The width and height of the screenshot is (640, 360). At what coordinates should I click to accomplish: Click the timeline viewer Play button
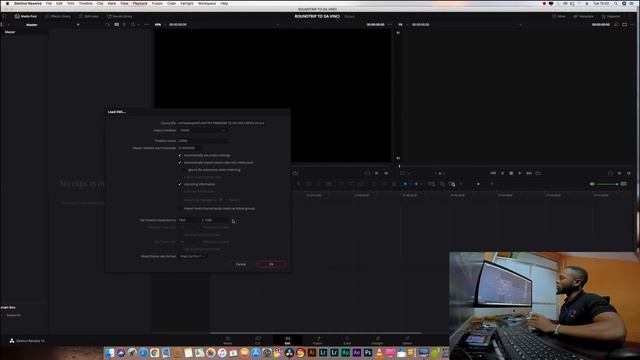point(520,173)
